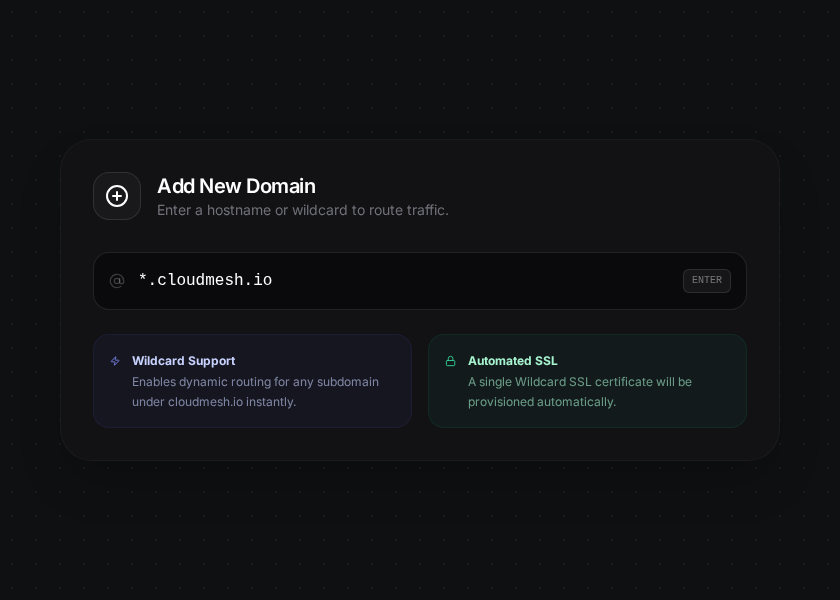Click the text "Enter a hostname or wildcard to route traffic."
Screen dimensions: 840x600
[303, 211]
